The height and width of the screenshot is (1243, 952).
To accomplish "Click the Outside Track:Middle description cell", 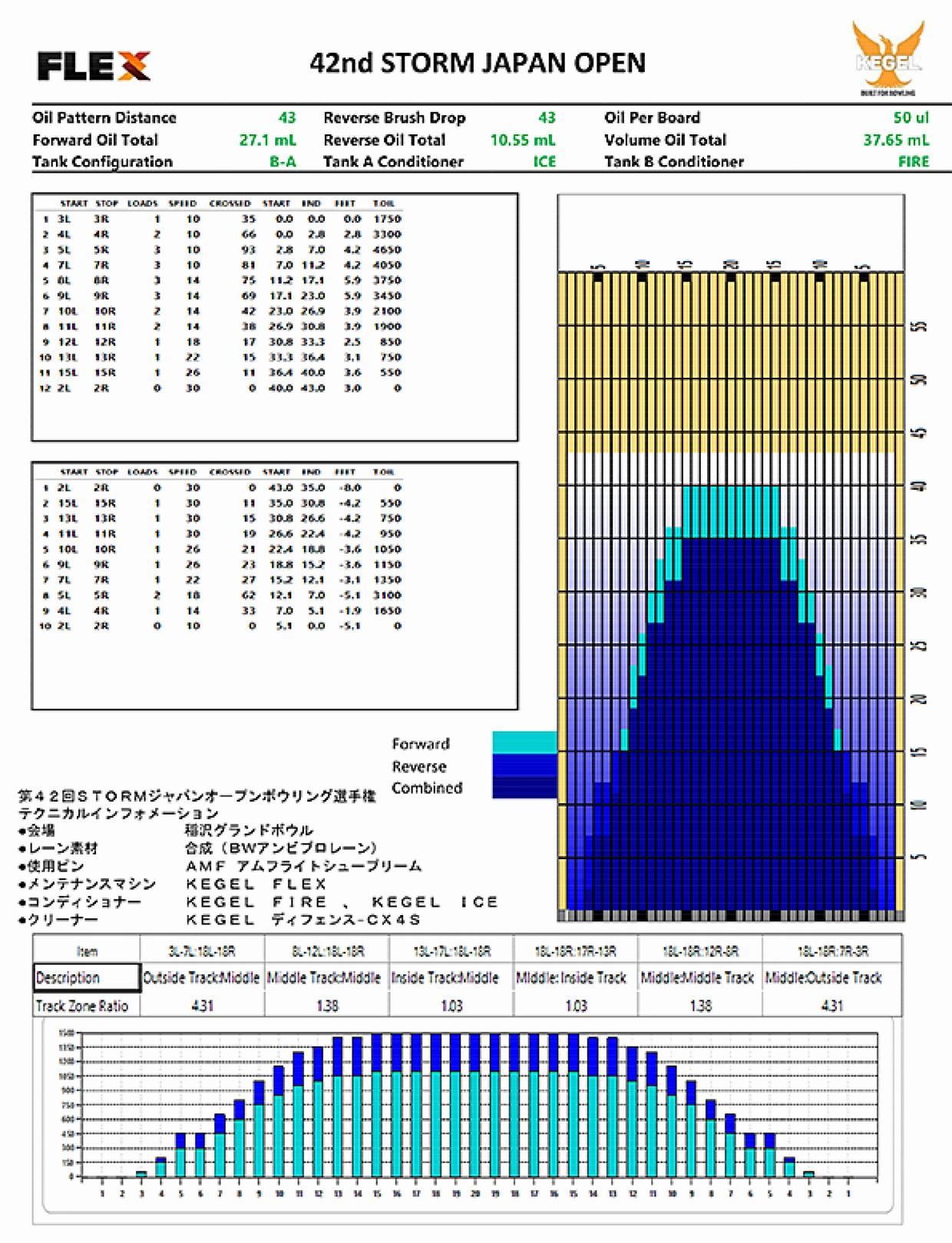I will tap(202, 978).
